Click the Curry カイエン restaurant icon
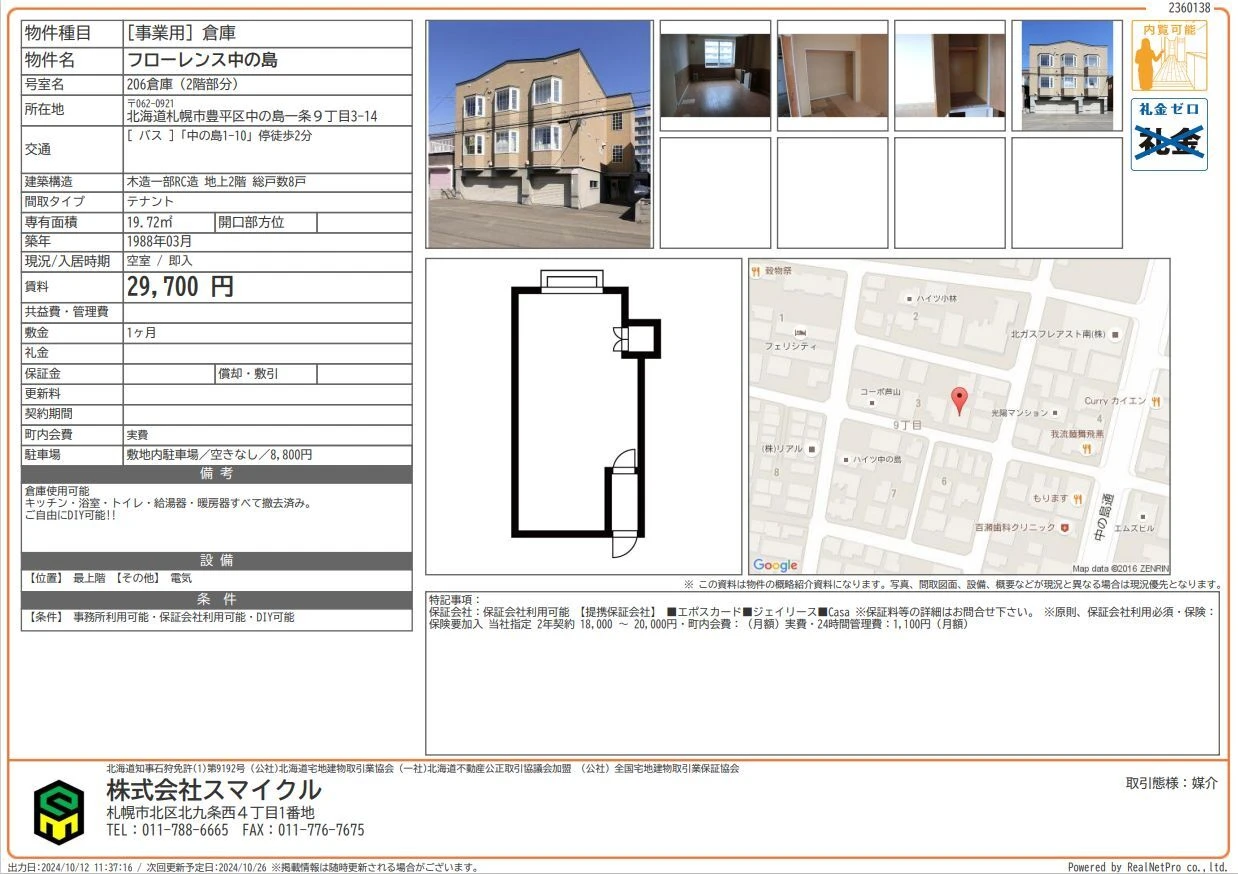The width and height of the screenshot is (1238, 874). (1156, 401)
